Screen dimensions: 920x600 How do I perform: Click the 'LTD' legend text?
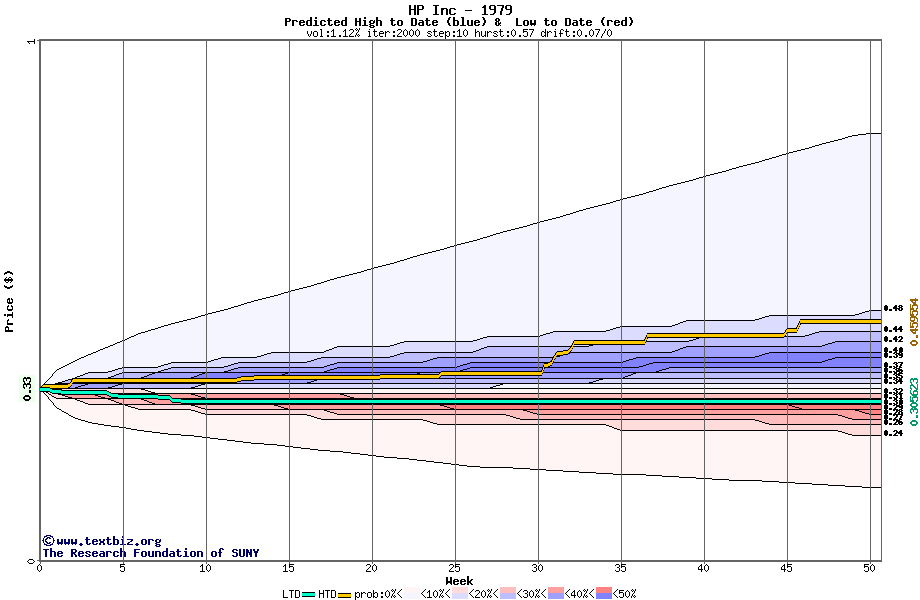(x=292, y=594)
